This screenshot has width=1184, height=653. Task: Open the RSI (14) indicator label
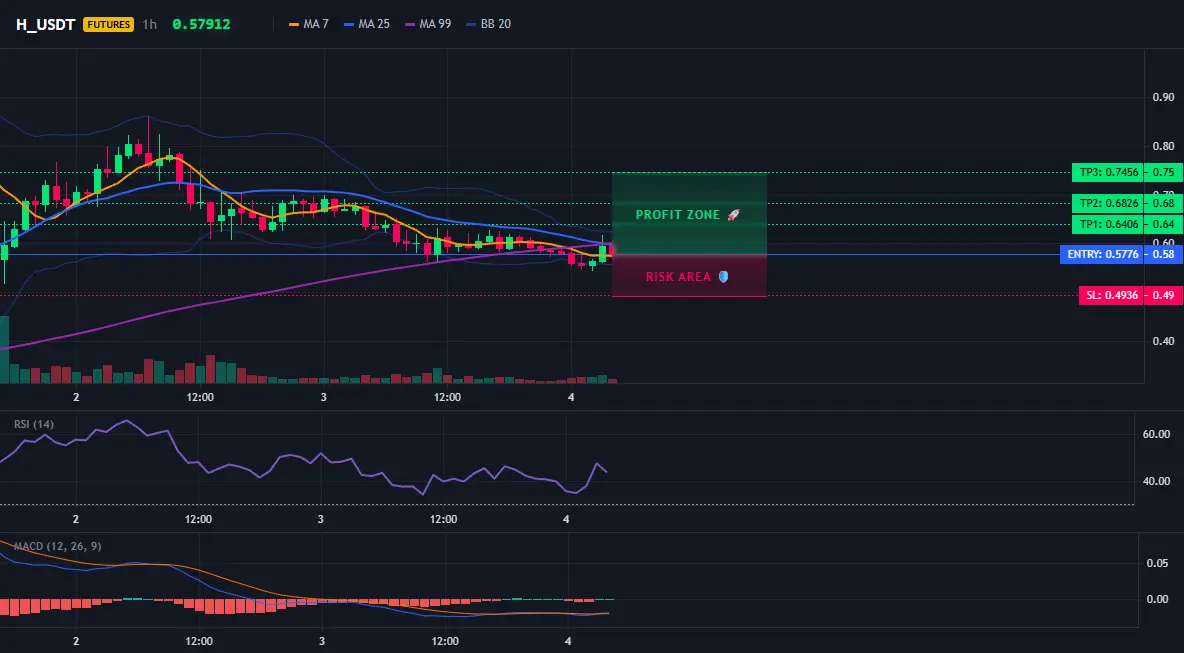(x=34, y=424)
